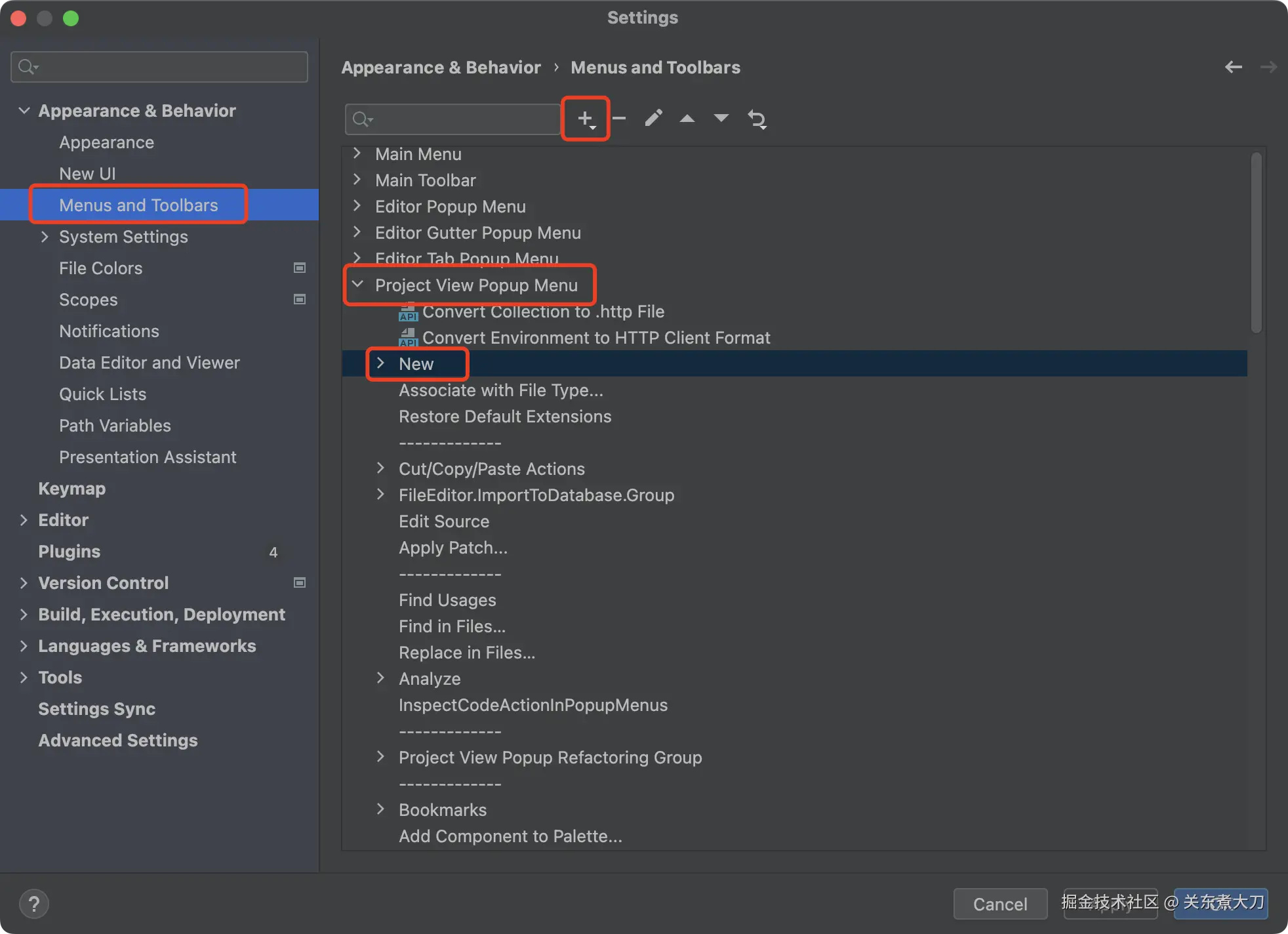1288x934 pixels.
Task: Click the pencil Edit icon
Action: tap(653, 119)
